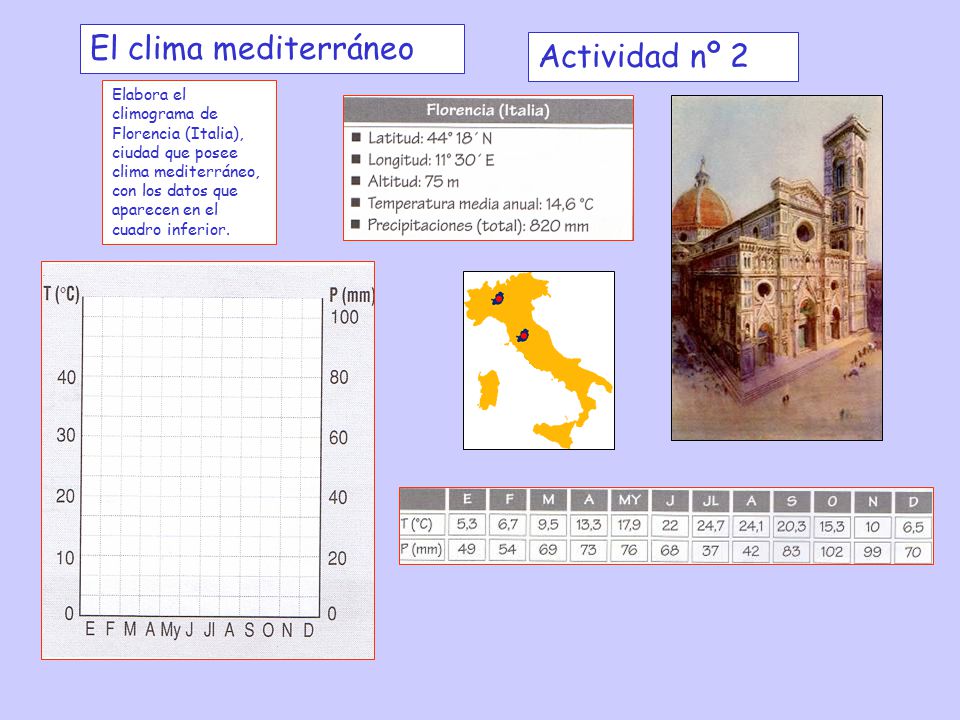Select the 'Florencia (Italia)' gray header

click(488, 110)
